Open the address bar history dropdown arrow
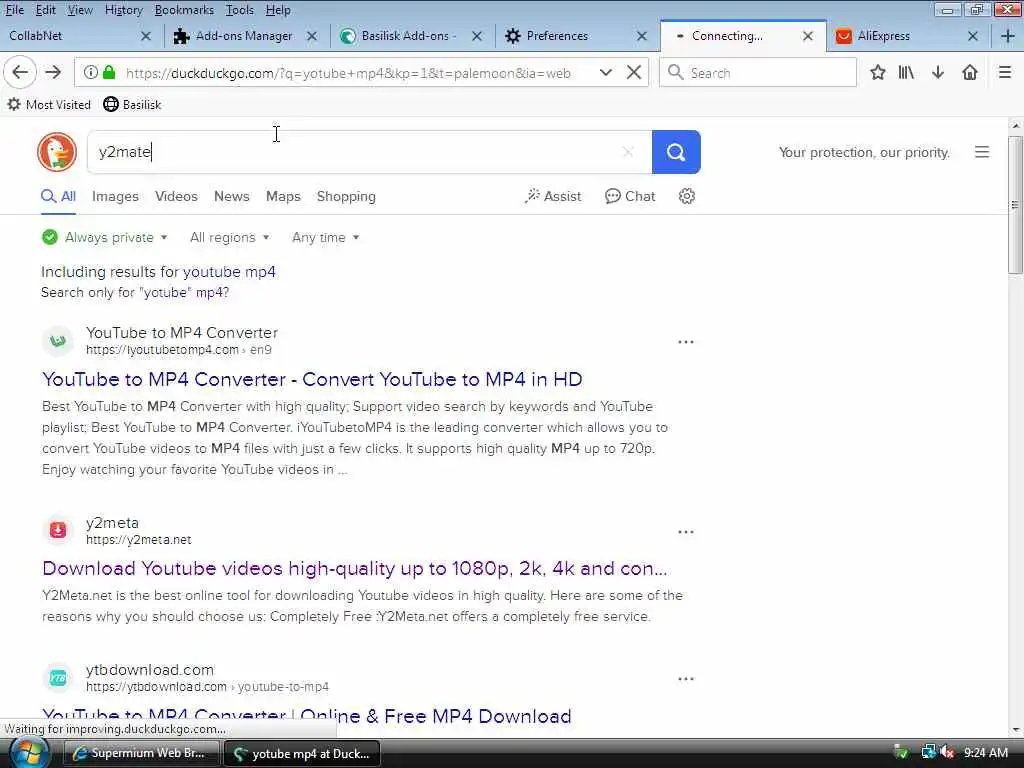The height and width of the screenshot is (768, 1024). point(605,72)
